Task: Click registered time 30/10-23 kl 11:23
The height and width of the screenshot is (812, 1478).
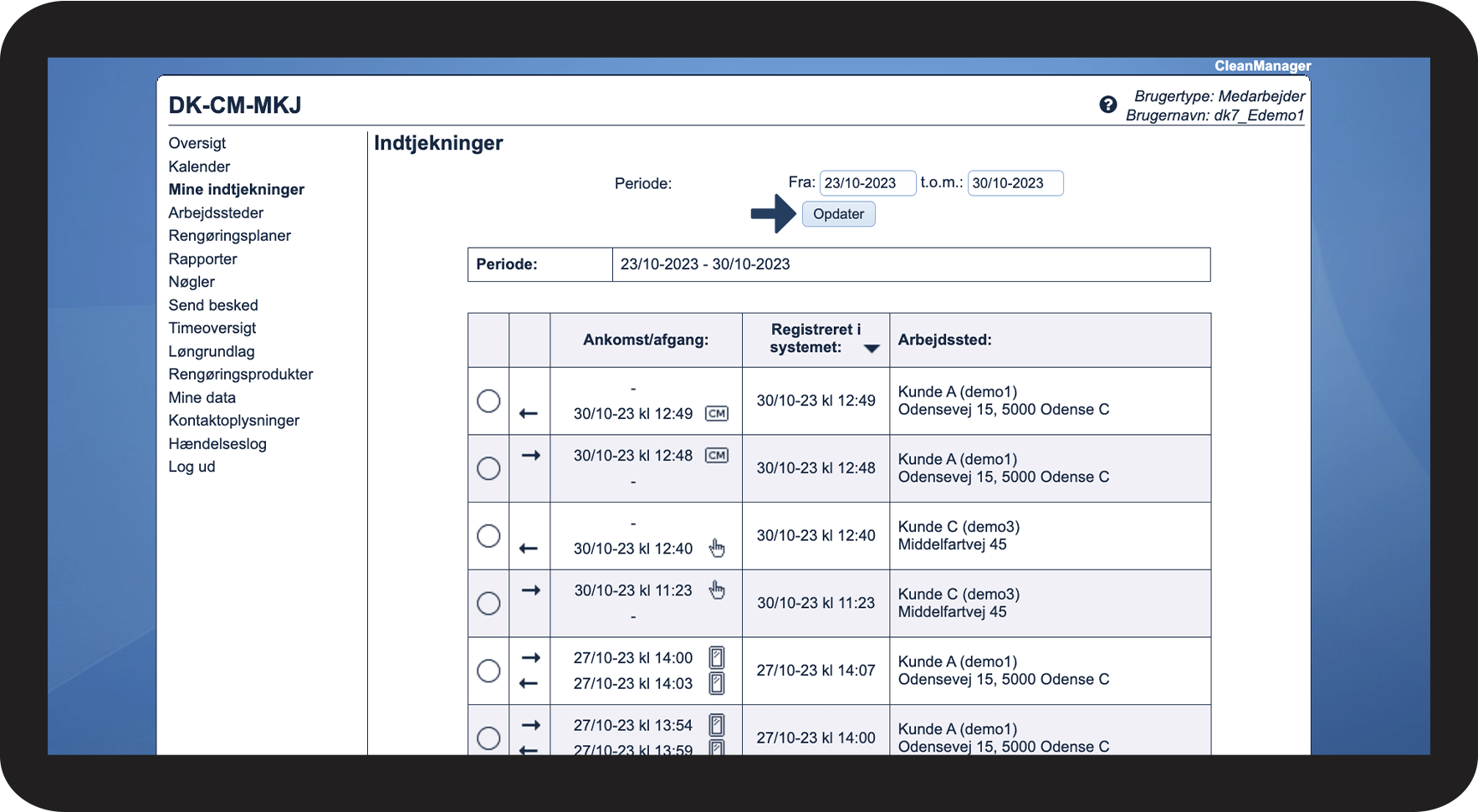Action: point(816,603)
